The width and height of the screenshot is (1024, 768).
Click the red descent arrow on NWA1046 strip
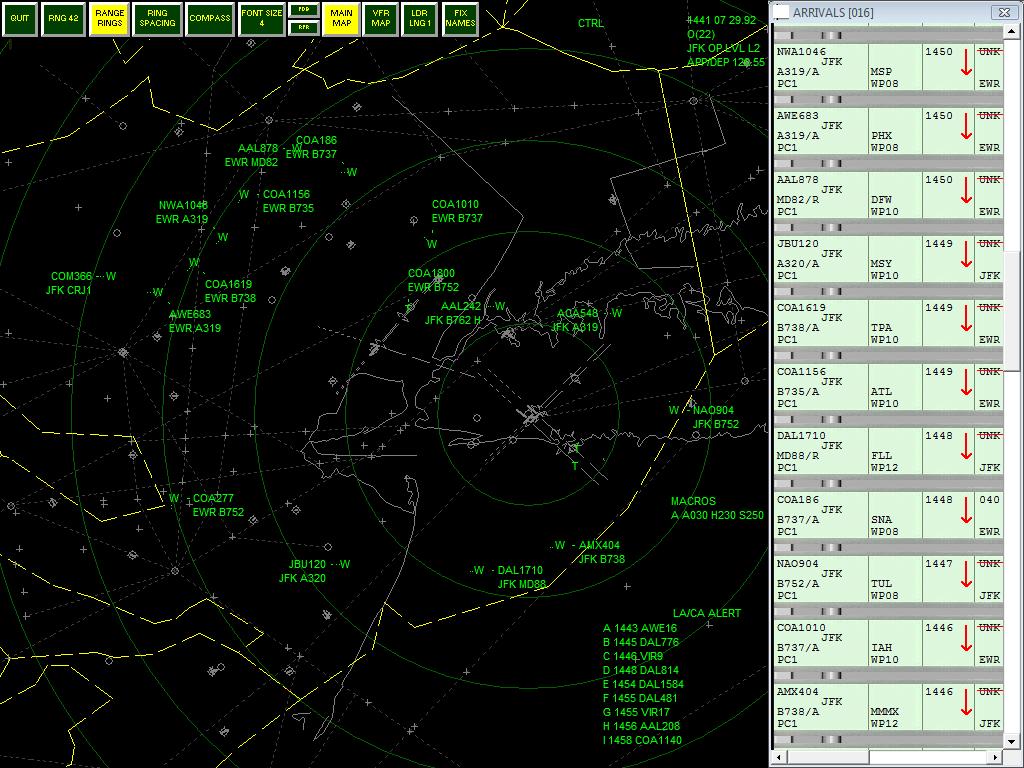click(x=966, y=63)
